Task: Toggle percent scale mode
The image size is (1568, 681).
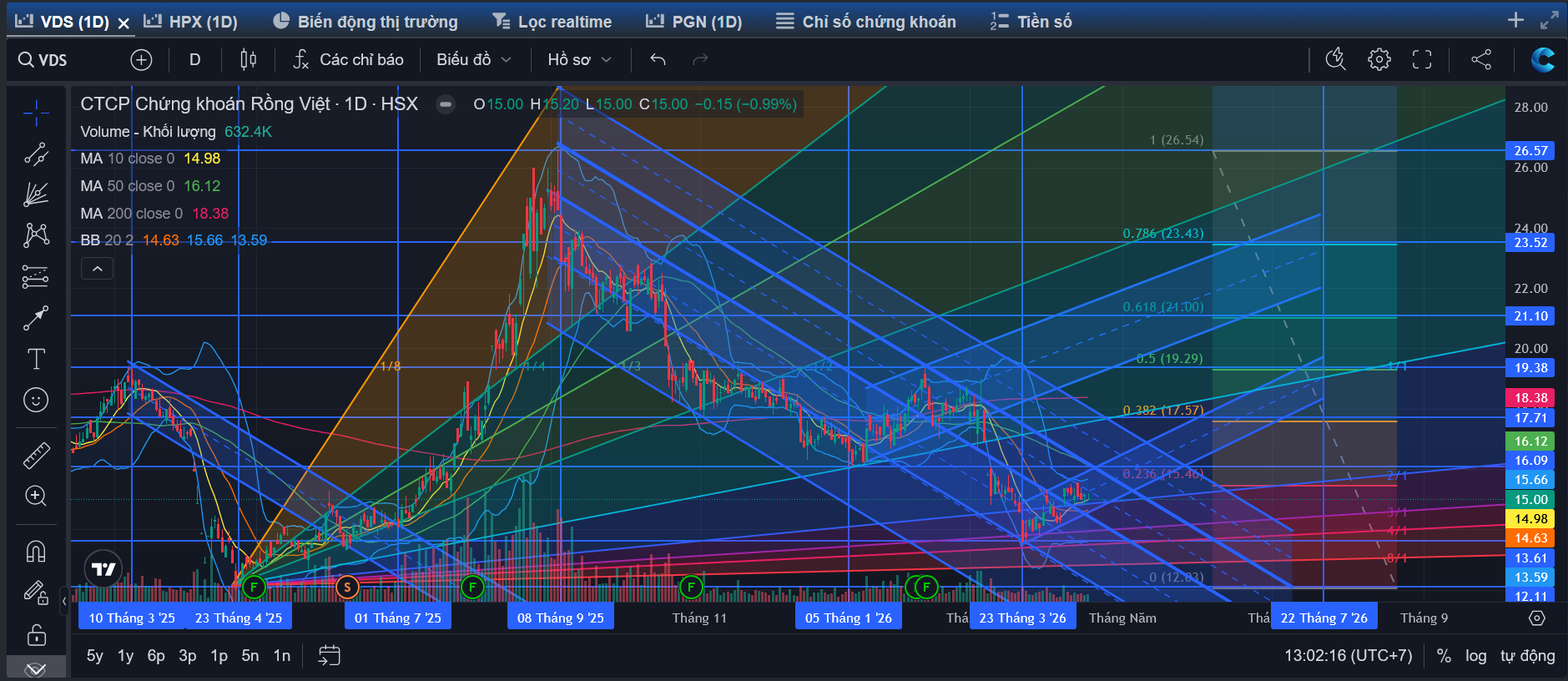Action: point(1444,656)
